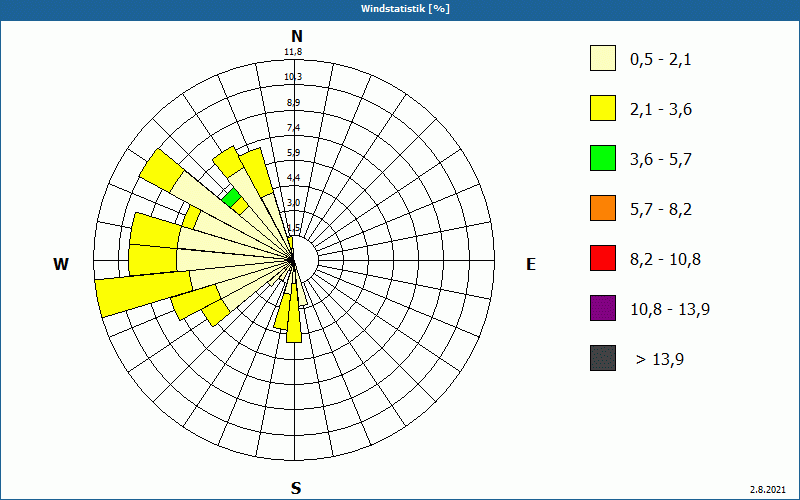This screenshot has width=800, height=500.
Task: Click the dark gray > 13,9 legend swatch
Action: 603,358
